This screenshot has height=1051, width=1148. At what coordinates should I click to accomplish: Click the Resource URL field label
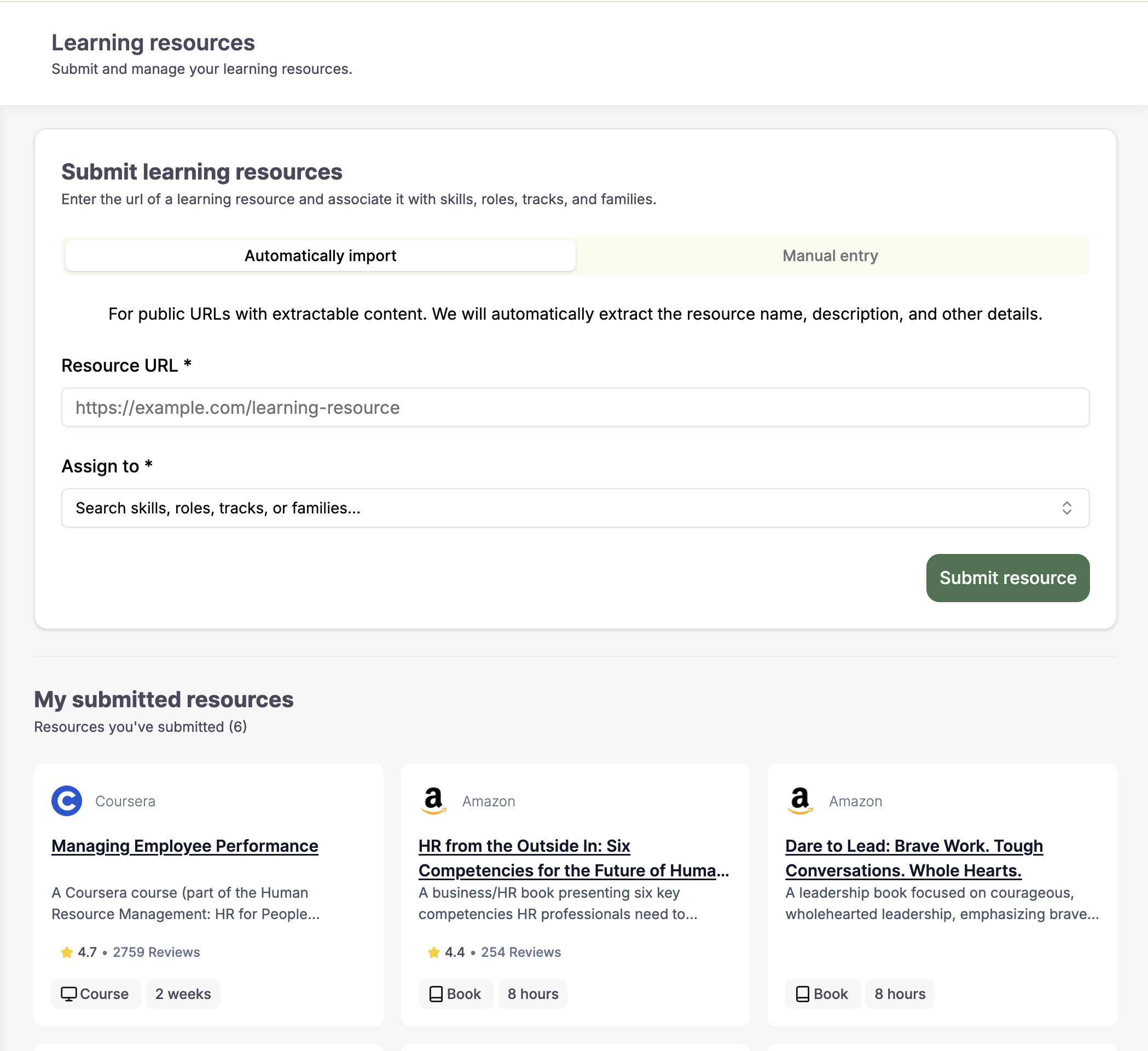[x=126, y=366]
